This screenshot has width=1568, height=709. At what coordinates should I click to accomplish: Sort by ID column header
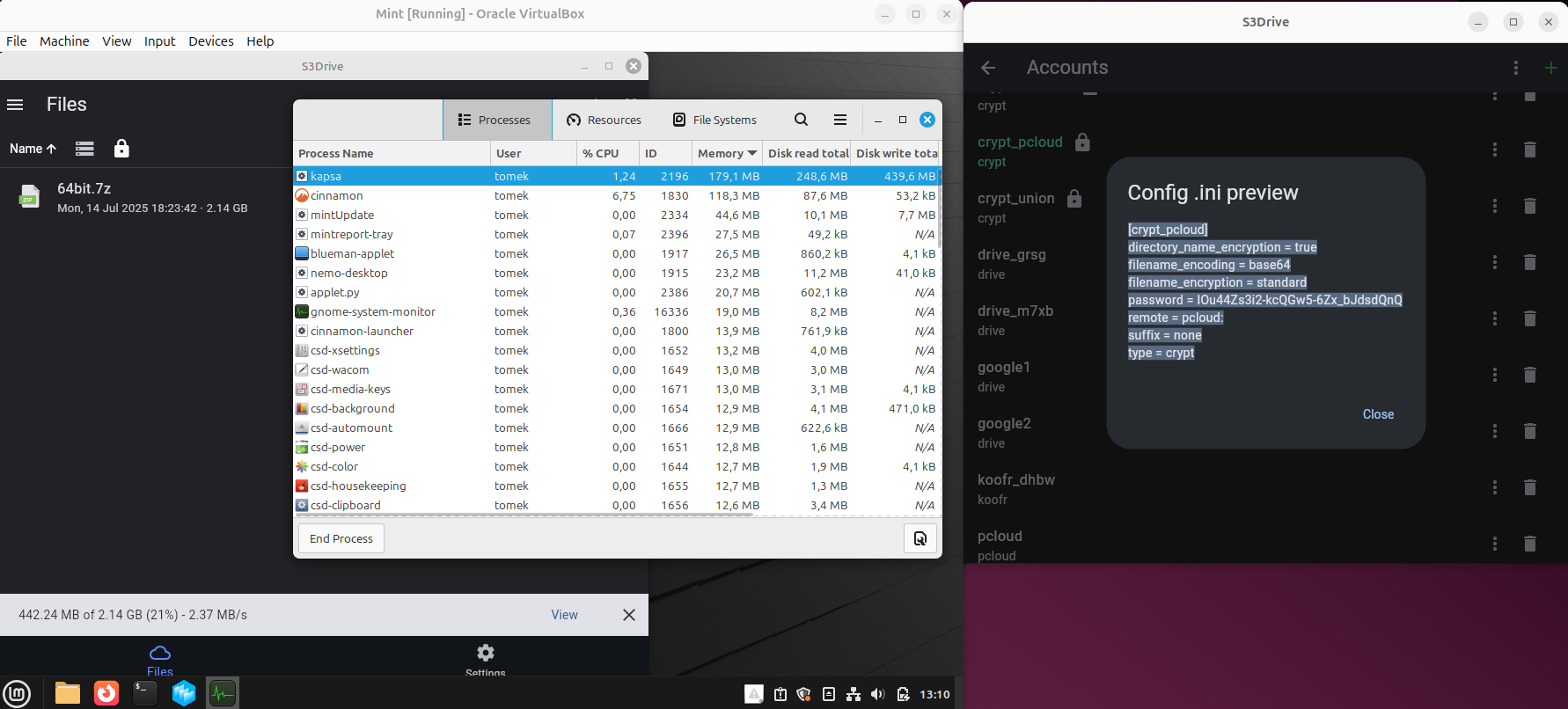pos(666,153)
